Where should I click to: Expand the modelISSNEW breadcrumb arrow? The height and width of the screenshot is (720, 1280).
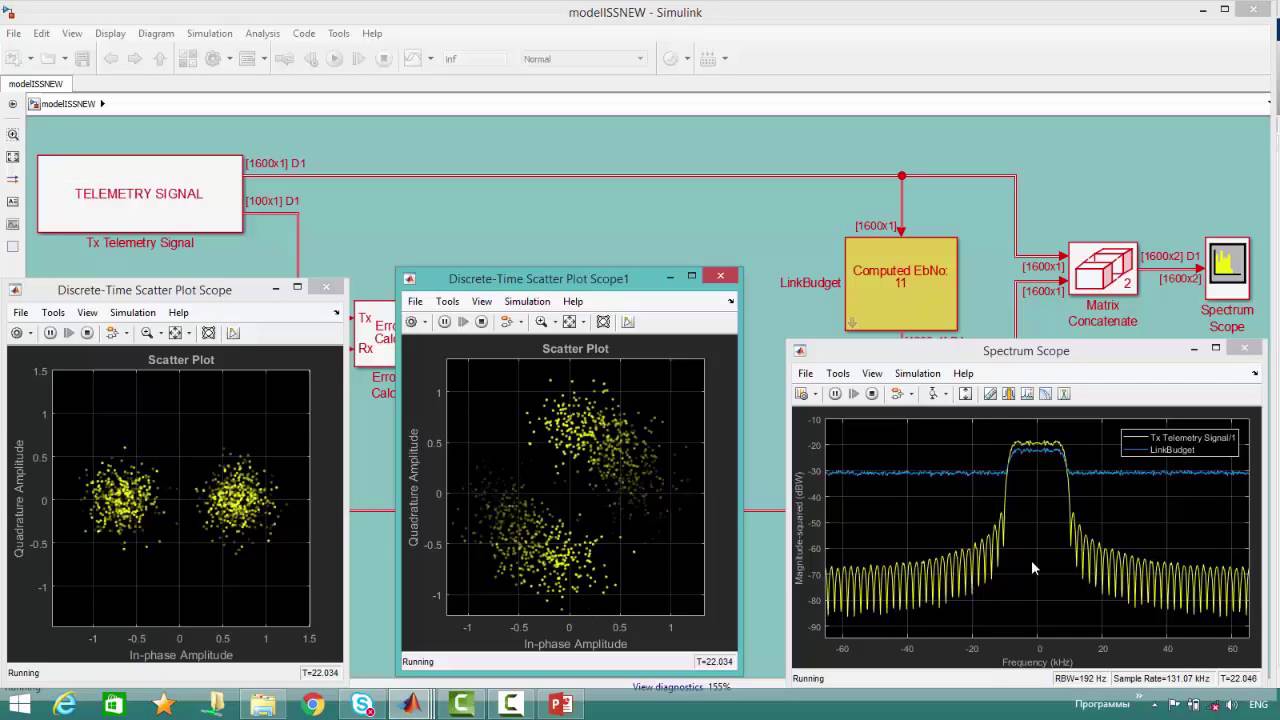click(102, 104)
